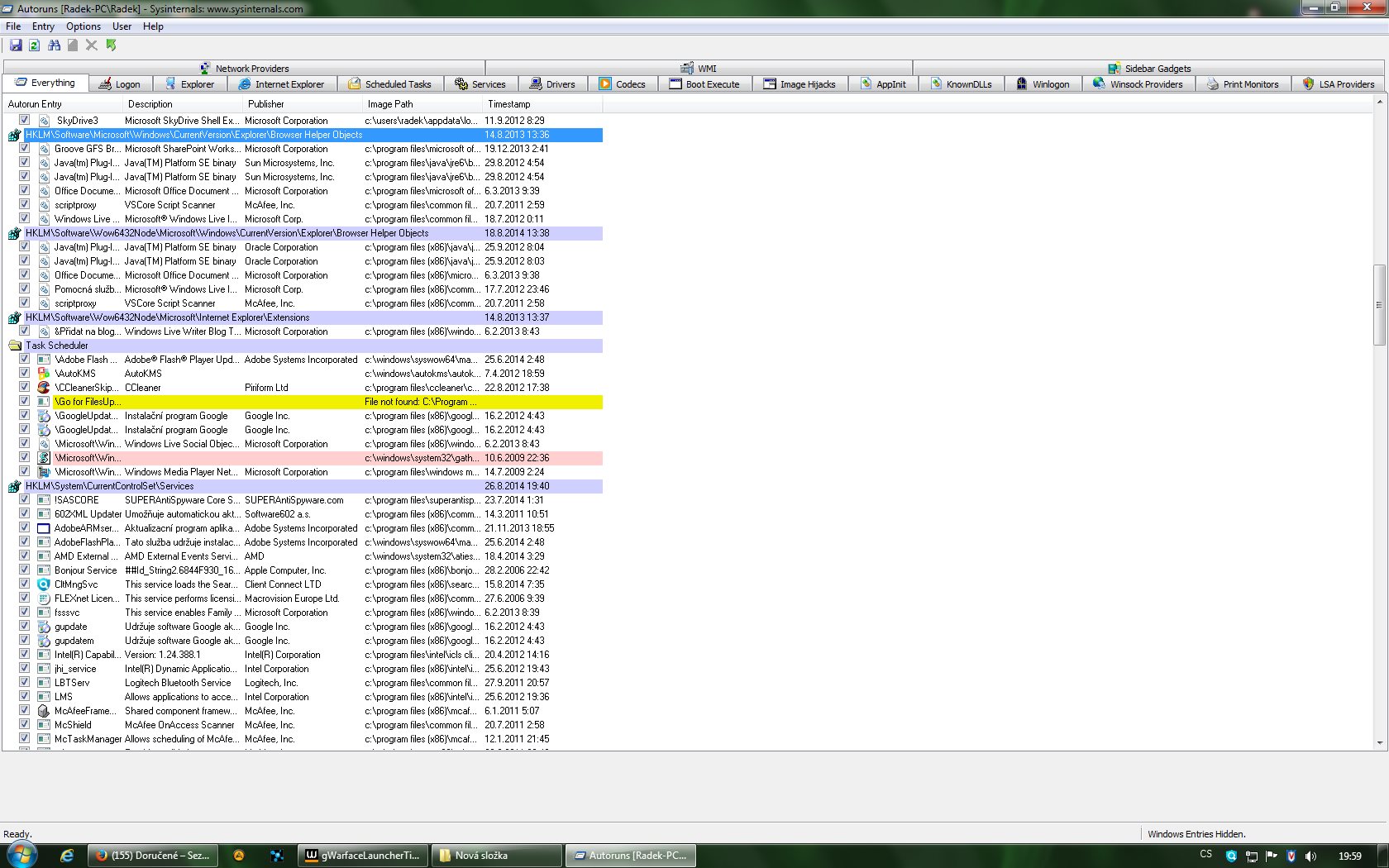Click the "Piriform Ltd" publisher cell
The image size is (1389, 868).
pyautogui.click(x=266, y=388)
